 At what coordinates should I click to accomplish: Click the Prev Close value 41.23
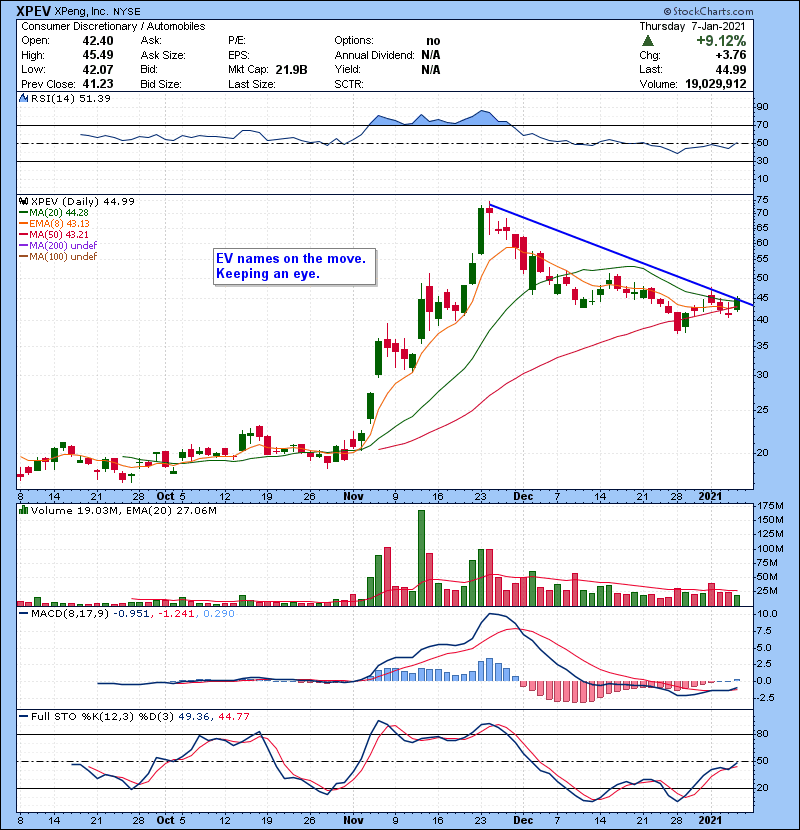pos(98,84)
